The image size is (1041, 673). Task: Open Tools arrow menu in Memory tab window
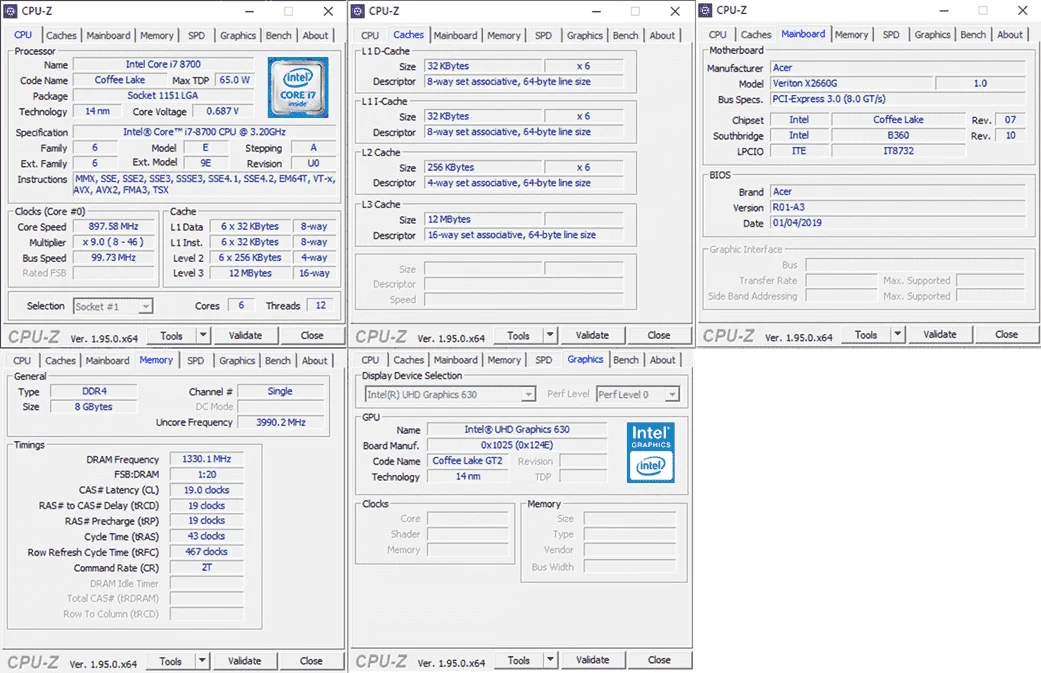202,661
